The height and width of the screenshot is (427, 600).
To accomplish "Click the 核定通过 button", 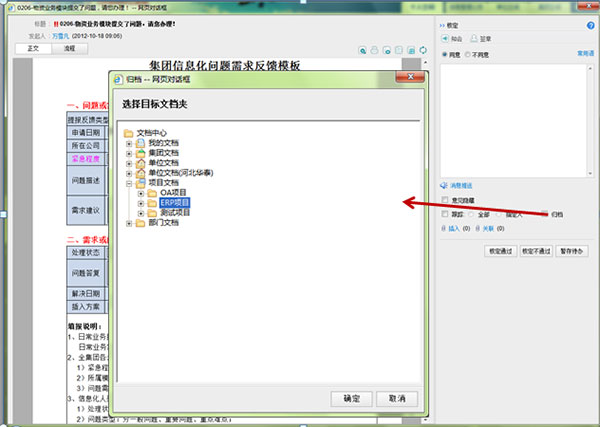I will click(499, 251).
